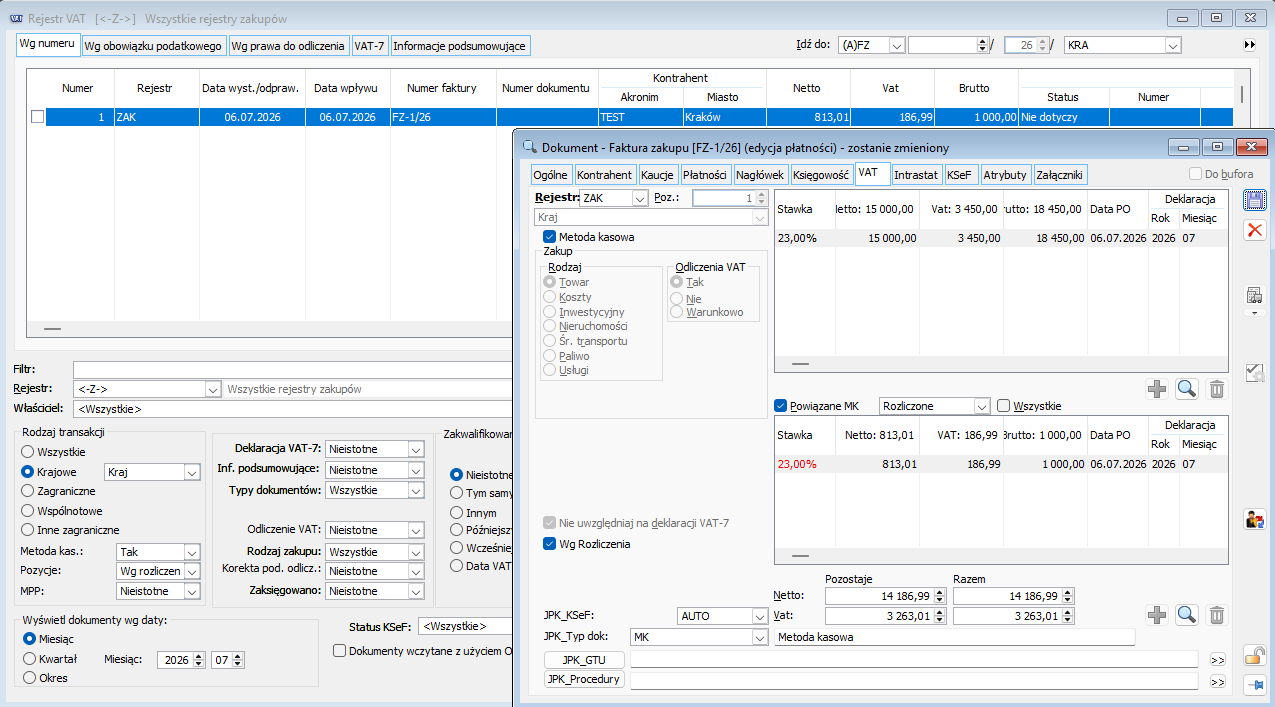Click the Metoda kasowa description field

click(x=955, y=637)
